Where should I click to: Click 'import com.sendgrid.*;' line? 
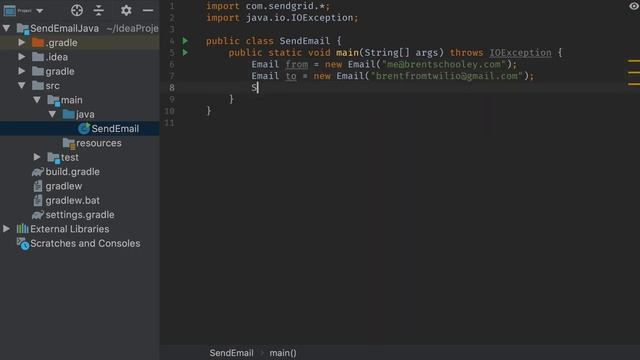click(268, 6)
